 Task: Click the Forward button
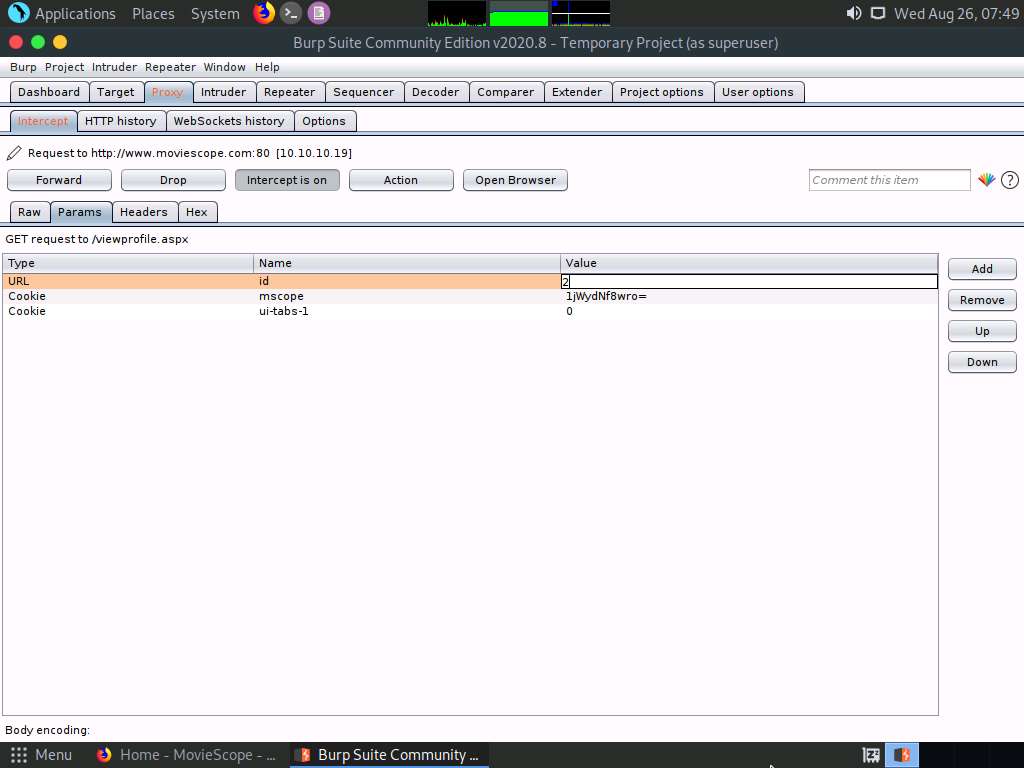tap(58, 180)
